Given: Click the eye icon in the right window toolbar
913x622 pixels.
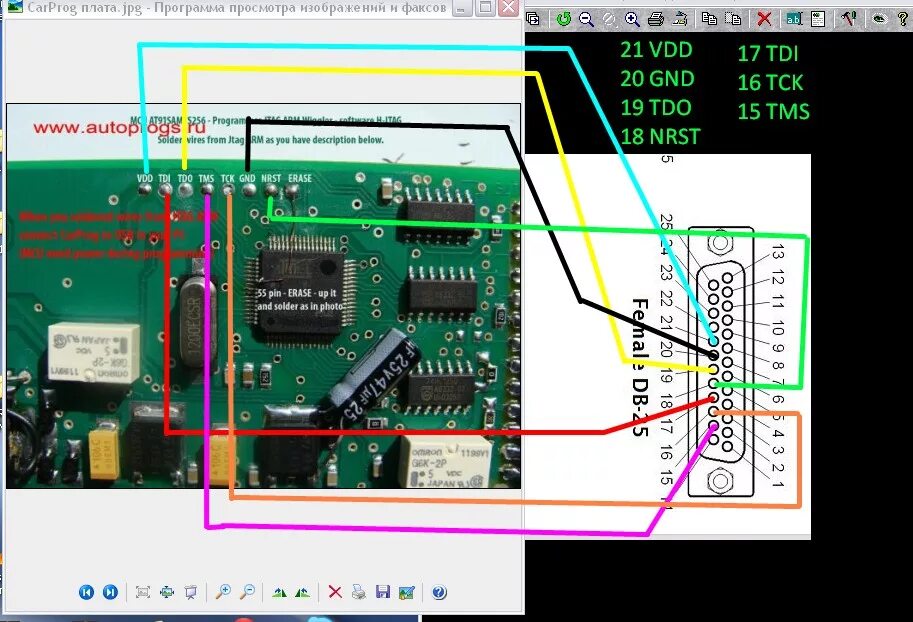Looking at the screenshot, I should click(879, 19).
